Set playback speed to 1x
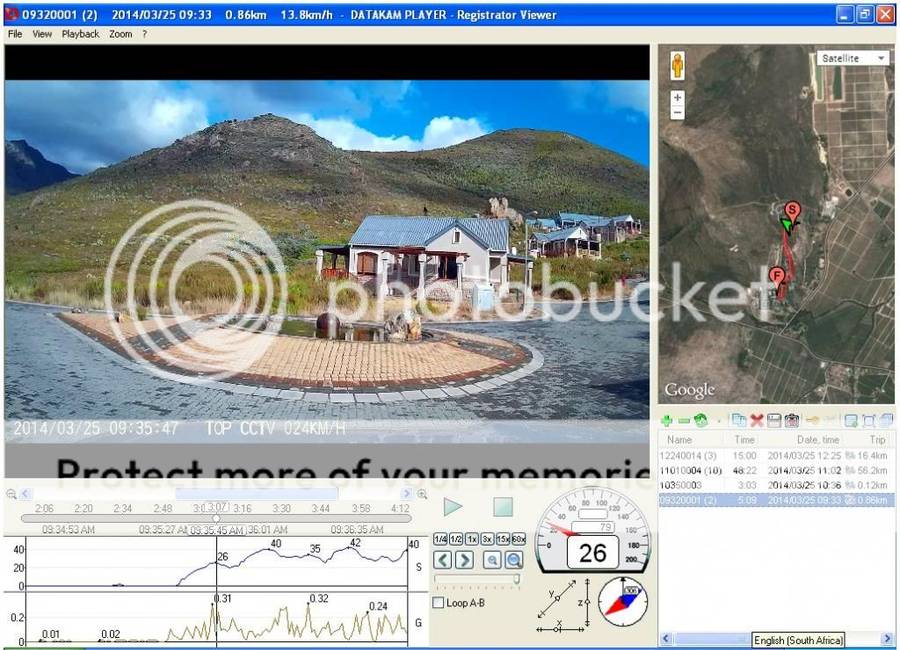Image resolution: width=900 pixels, height=650 pixels. click(472, 539)
